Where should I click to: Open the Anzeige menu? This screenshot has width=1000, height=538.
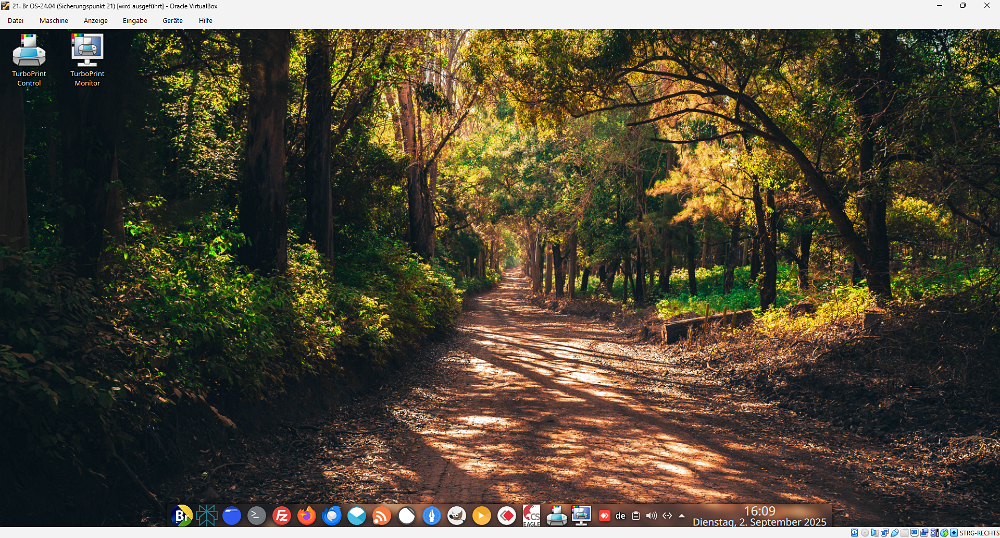coord(96,20)
